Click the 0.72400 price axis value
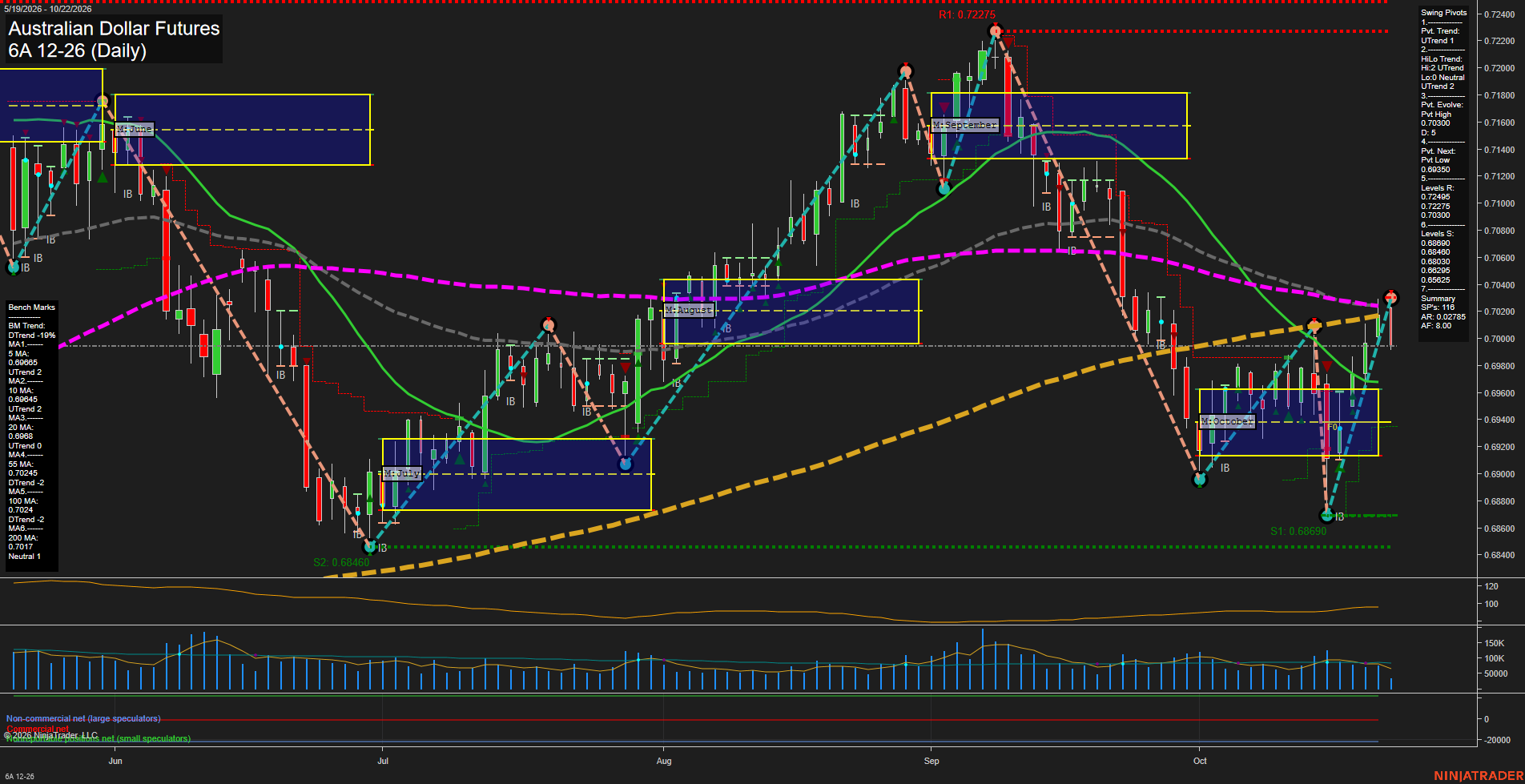 point(1499,14)
